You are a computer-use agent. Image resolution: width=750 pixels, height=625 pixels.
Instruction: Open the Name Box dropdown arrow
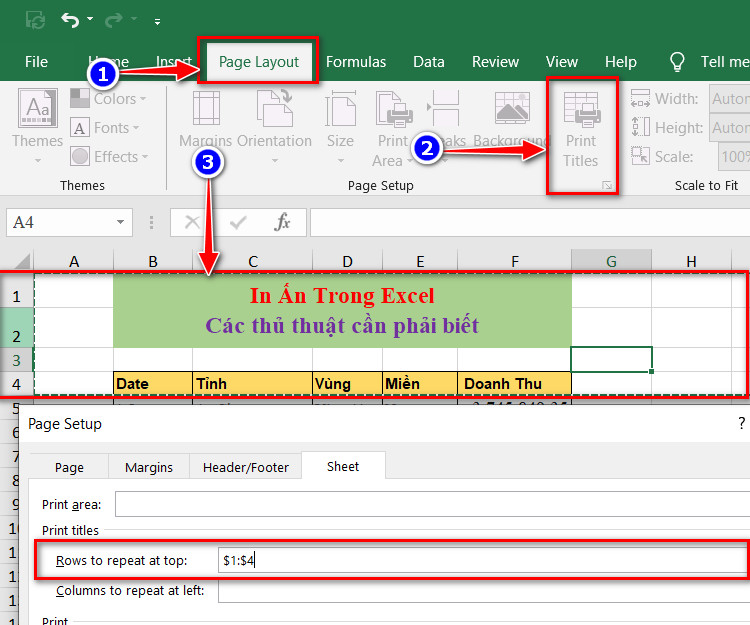point(121,222)
